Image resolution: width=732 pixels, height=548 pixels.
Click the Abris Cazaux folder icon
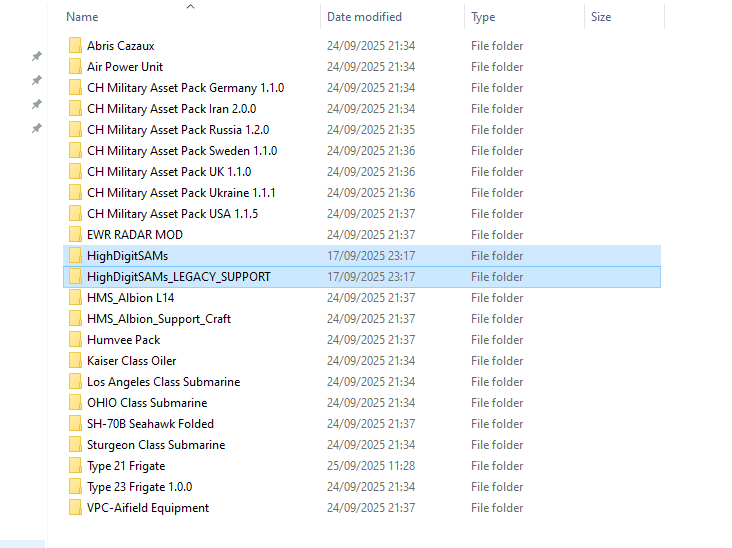pyautogui.click(x=75, y=46)
